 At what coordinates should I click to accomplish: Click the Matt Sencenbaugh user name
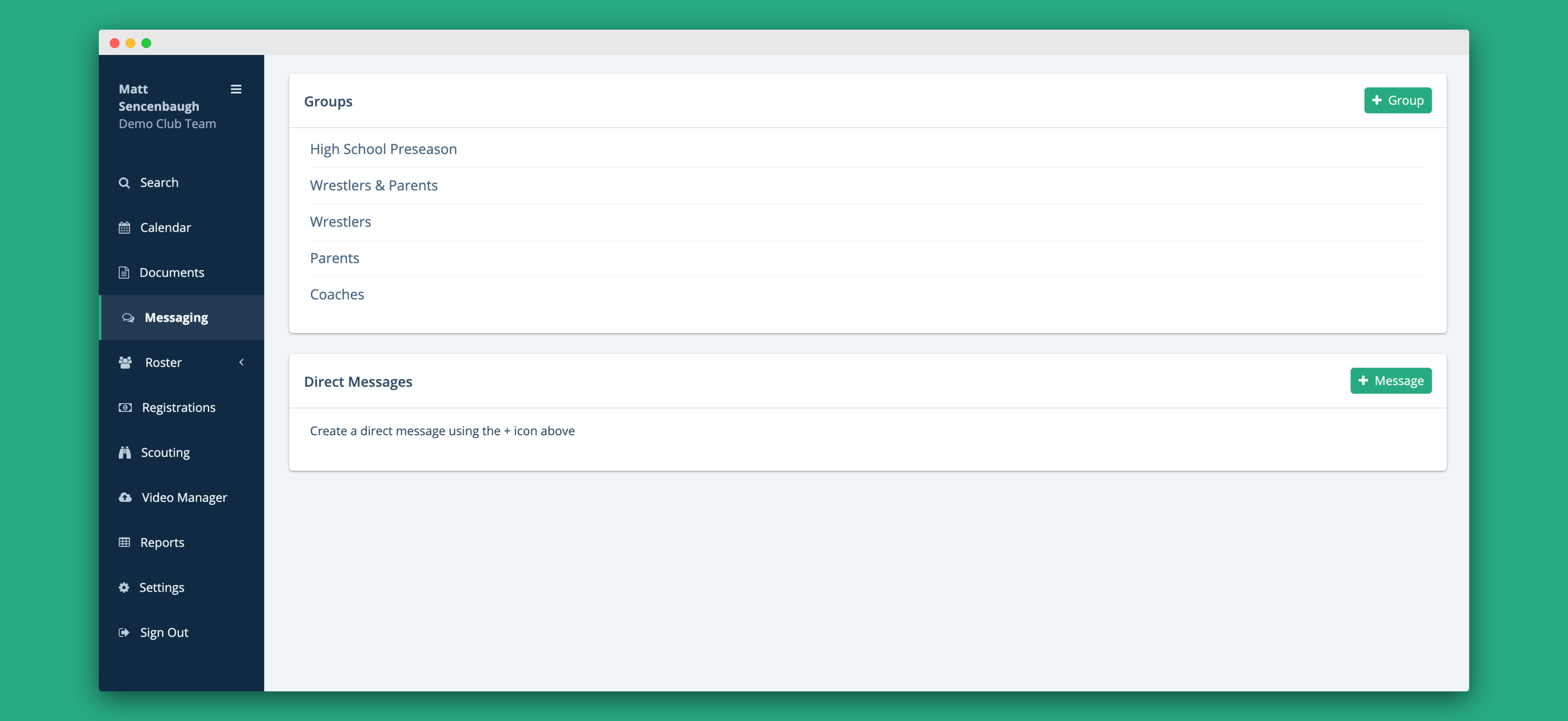pos(159,97)
